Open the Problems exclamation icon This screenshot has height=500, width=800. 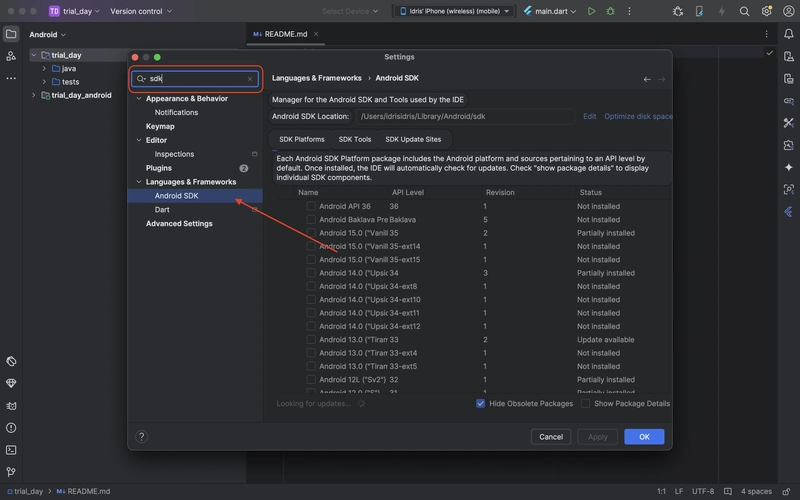11,428
